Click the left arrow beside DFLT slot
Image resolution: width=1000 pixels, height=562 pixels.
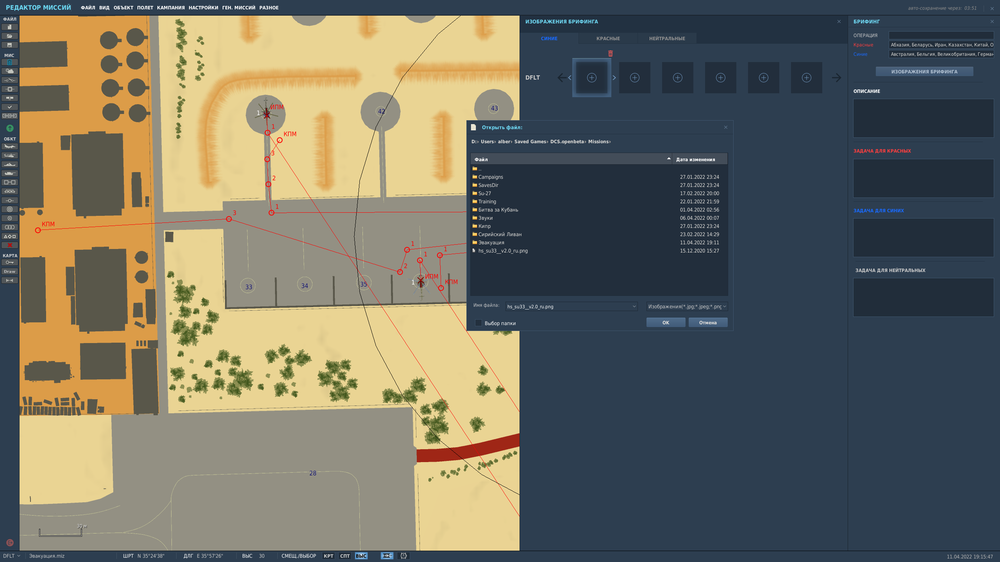tap(561, 78)
